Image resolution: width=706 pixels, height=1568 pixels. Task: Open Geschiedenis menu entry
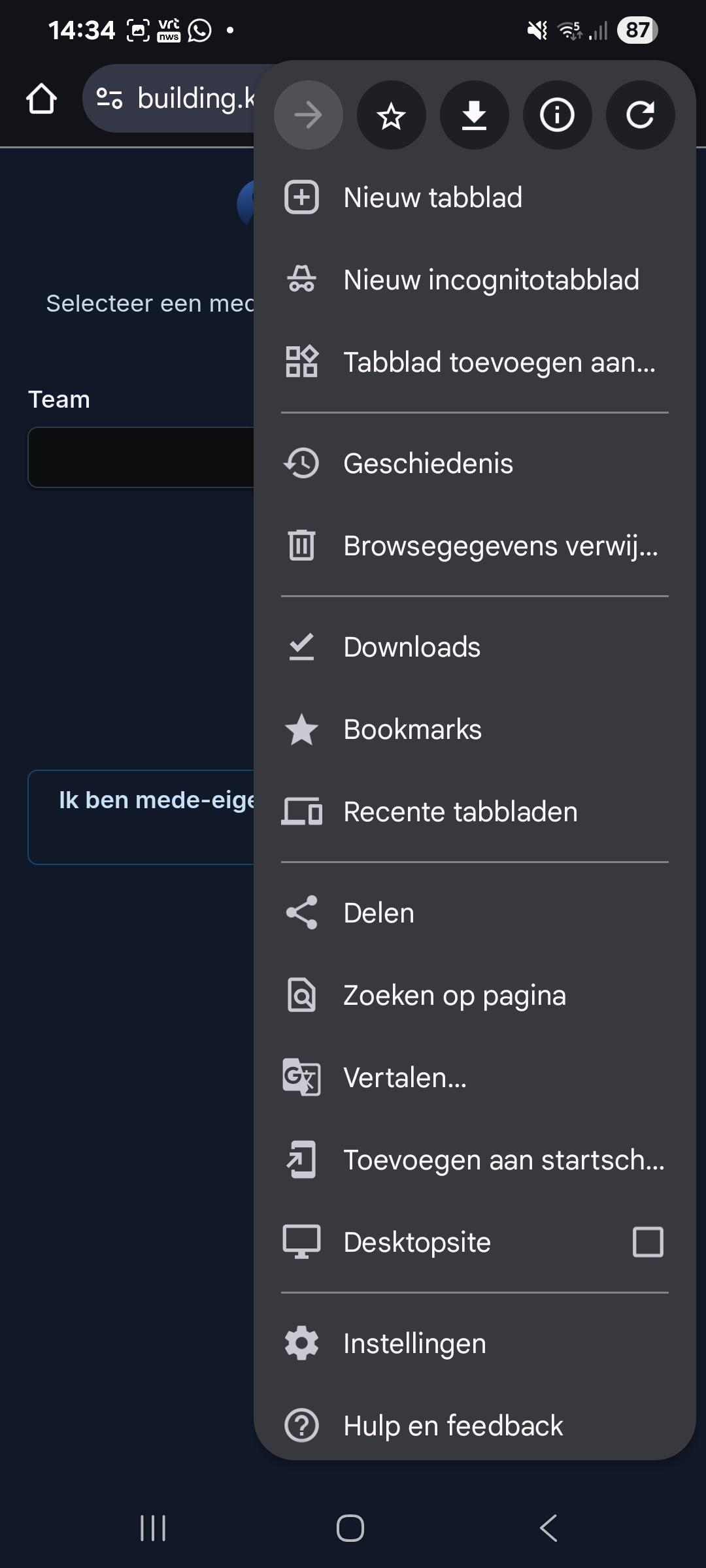click(x=475, y=464)
